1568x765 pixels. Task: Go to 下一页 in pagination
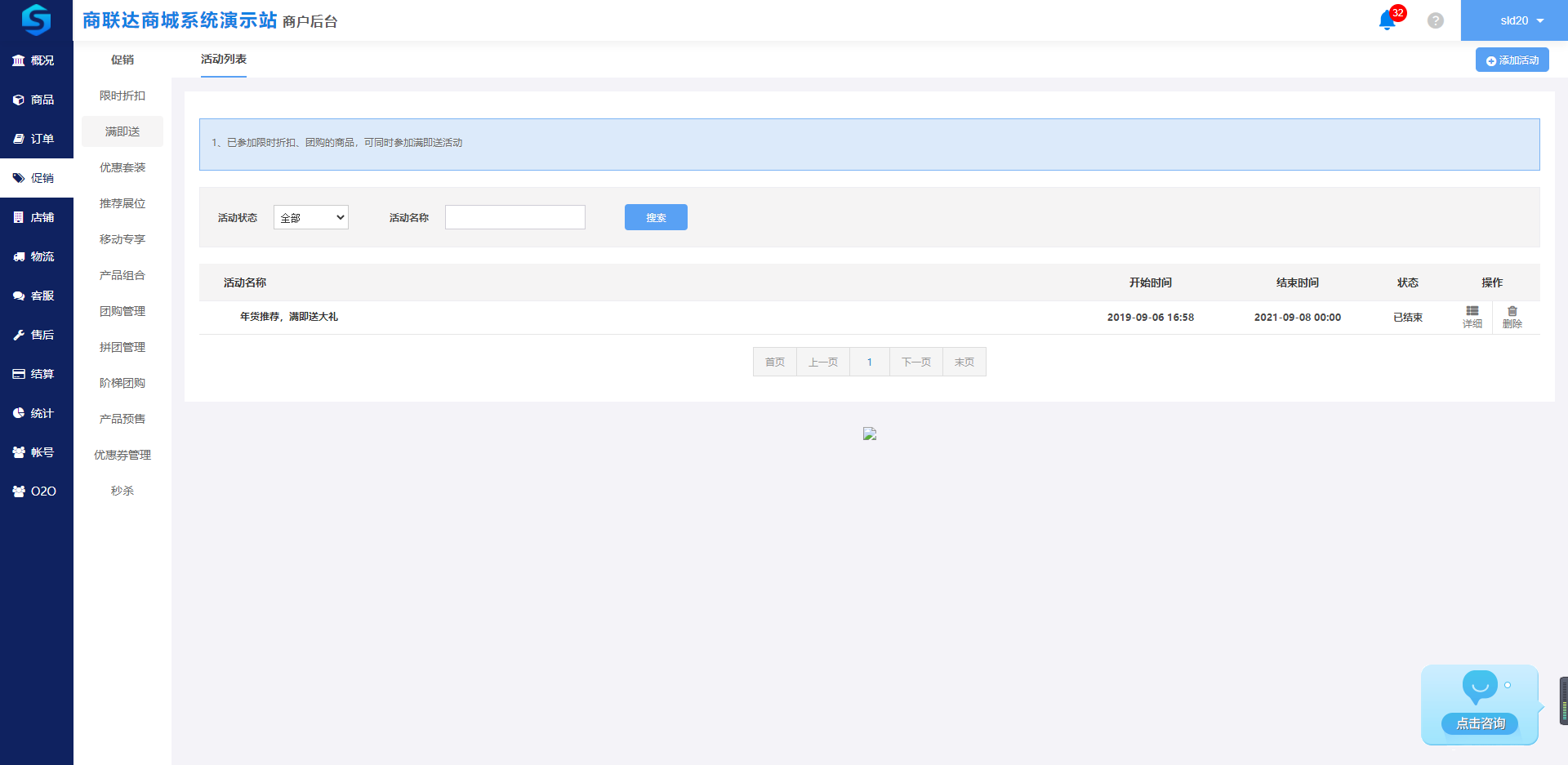point(915,362)
